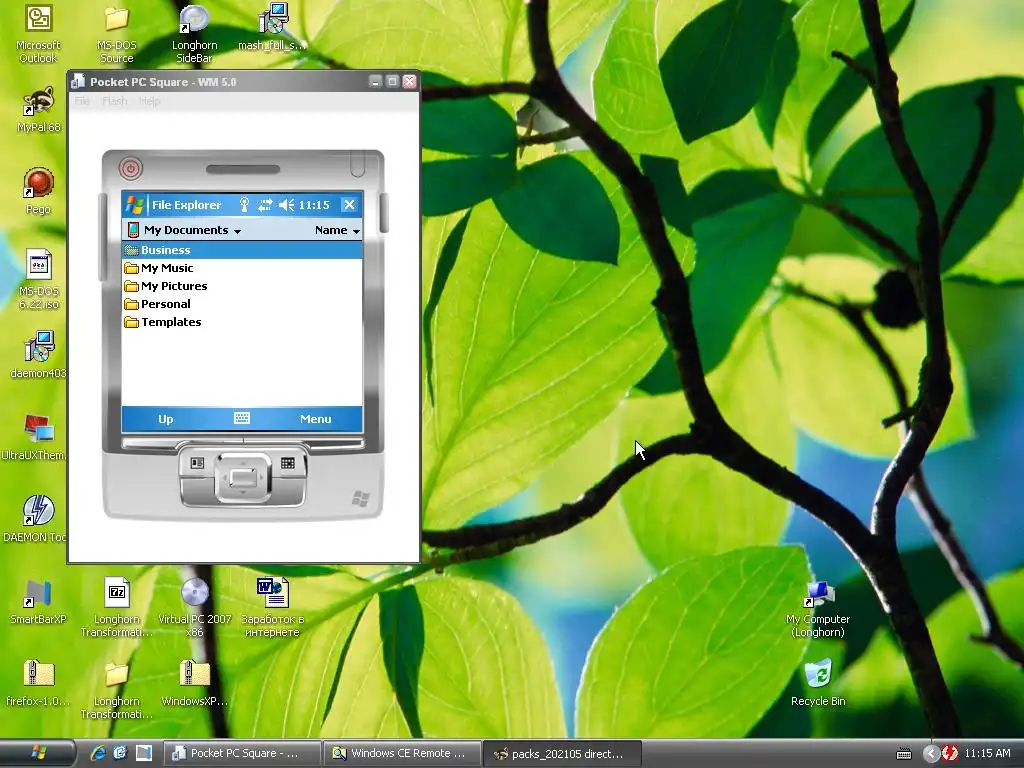Viewport: 1024px width, 768px height.
Task: Open the File menu in Pocket PC Square
Action: coord(82,101)
